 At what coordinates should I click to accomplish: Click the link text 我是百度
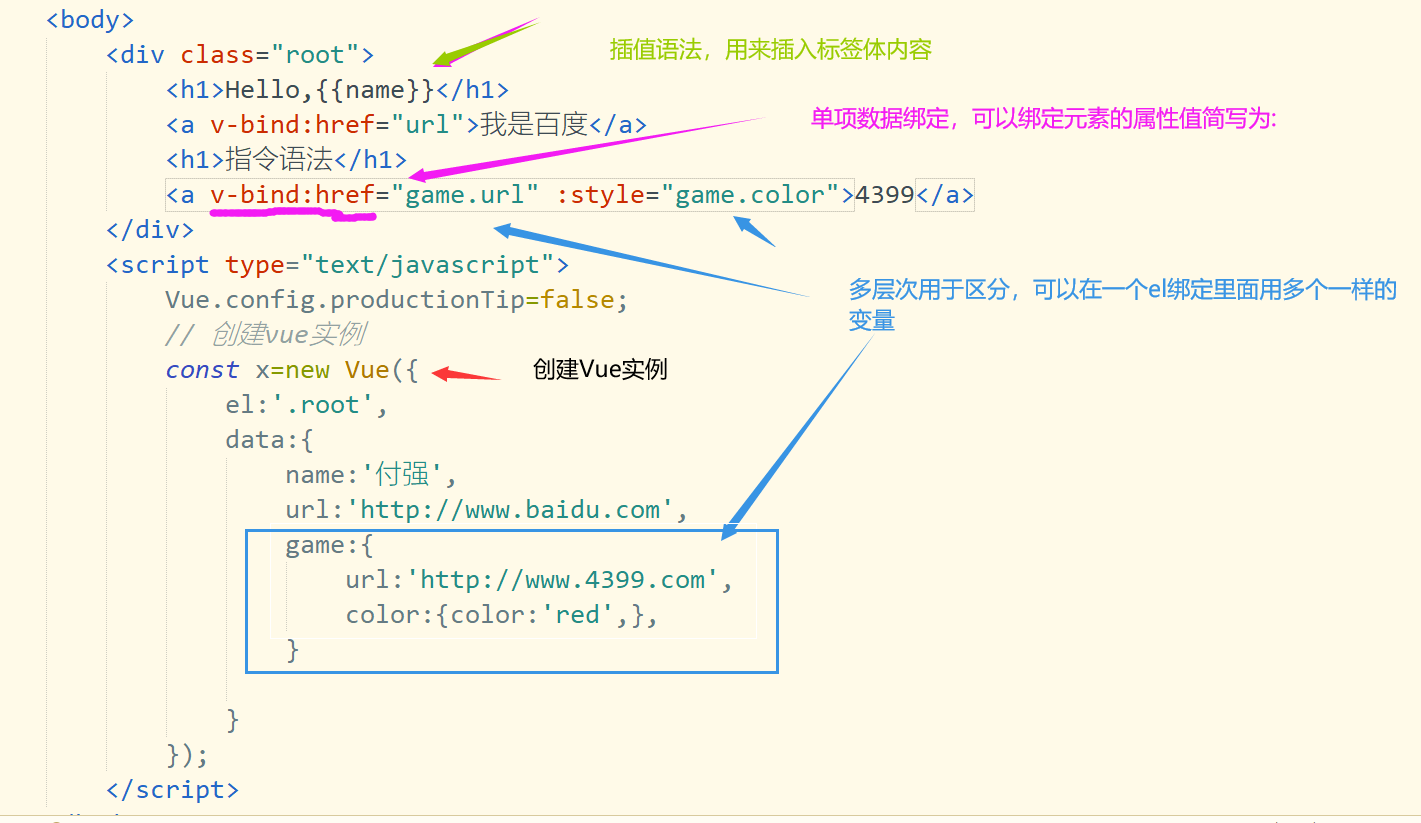point(534,124)
